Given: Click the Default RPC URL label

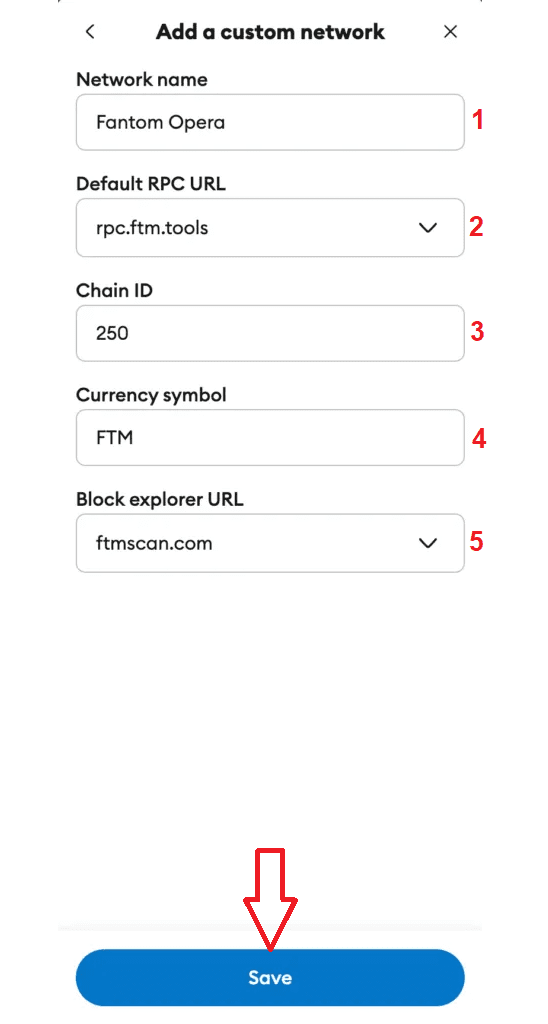Looking at the screenshot, I should click(151, 184).
